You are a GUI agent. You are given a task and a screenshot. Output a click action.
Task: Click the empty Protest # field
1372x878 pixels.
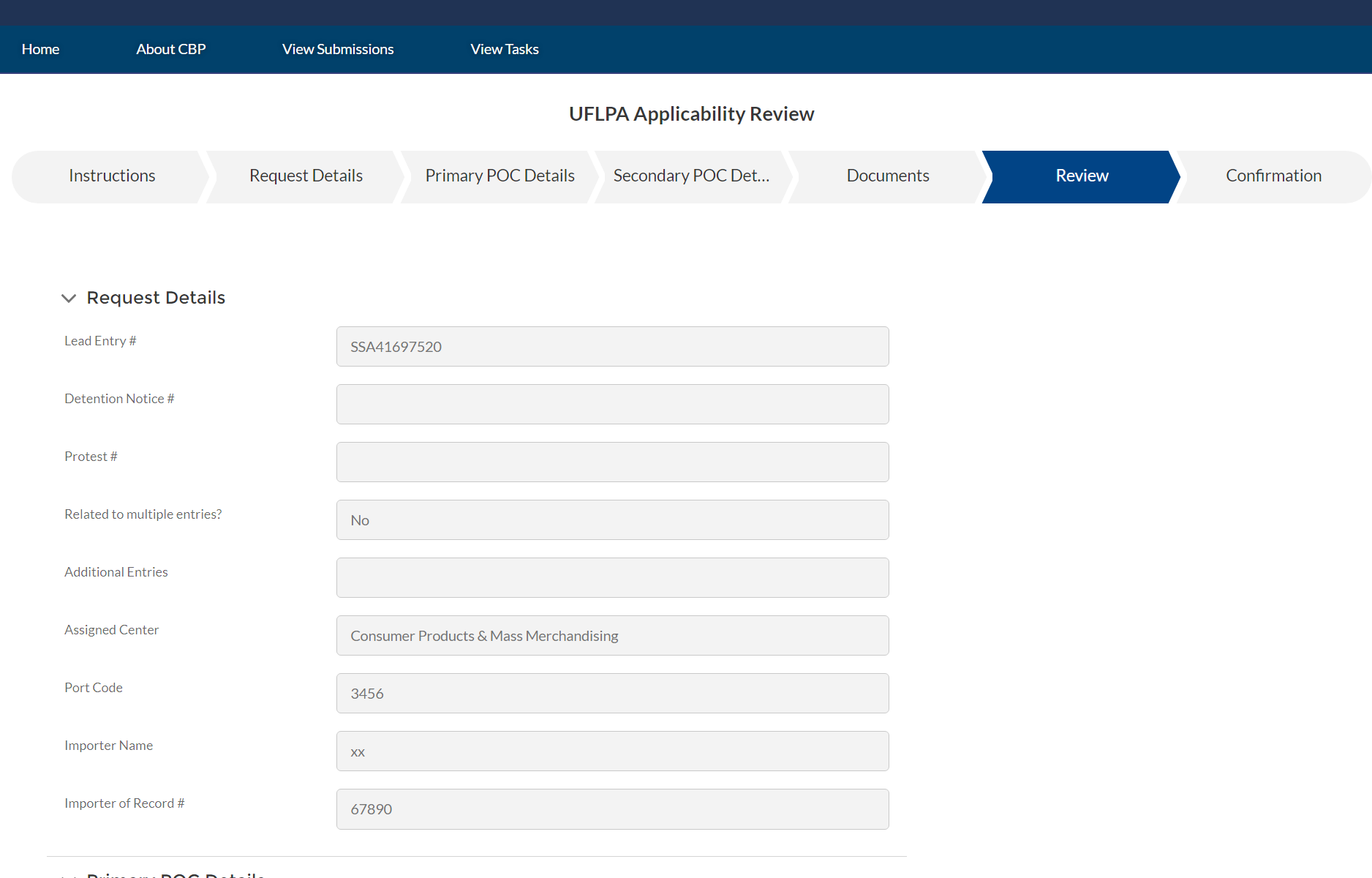[612, 462]
